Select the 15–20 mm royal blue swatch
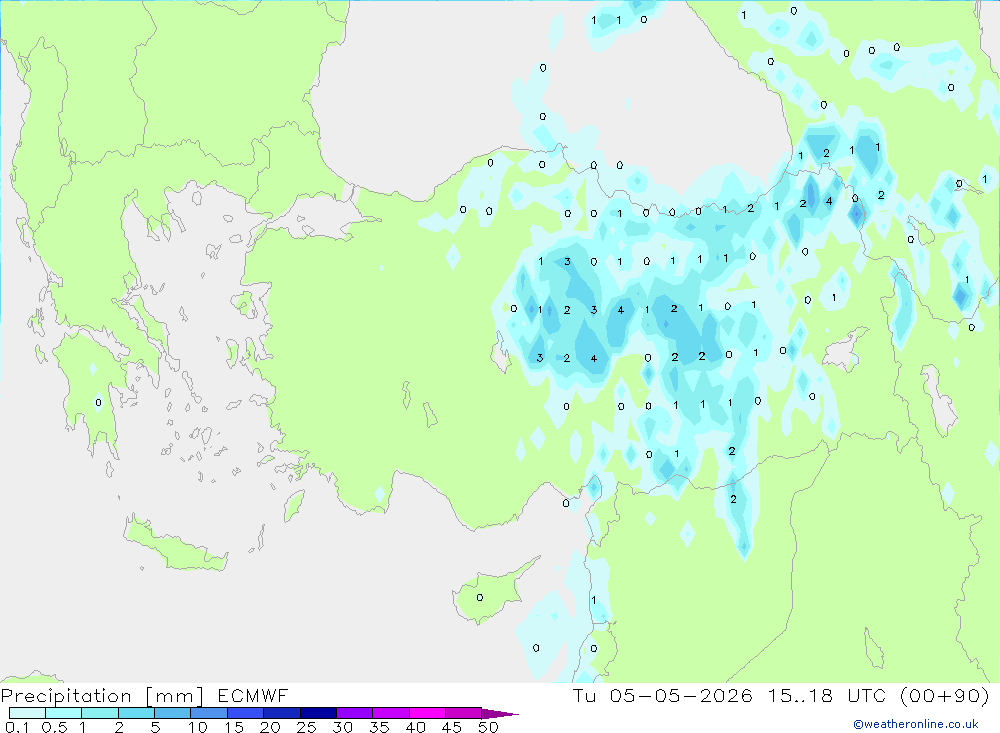Viewport: 1000px width, 733px height. 246,713
